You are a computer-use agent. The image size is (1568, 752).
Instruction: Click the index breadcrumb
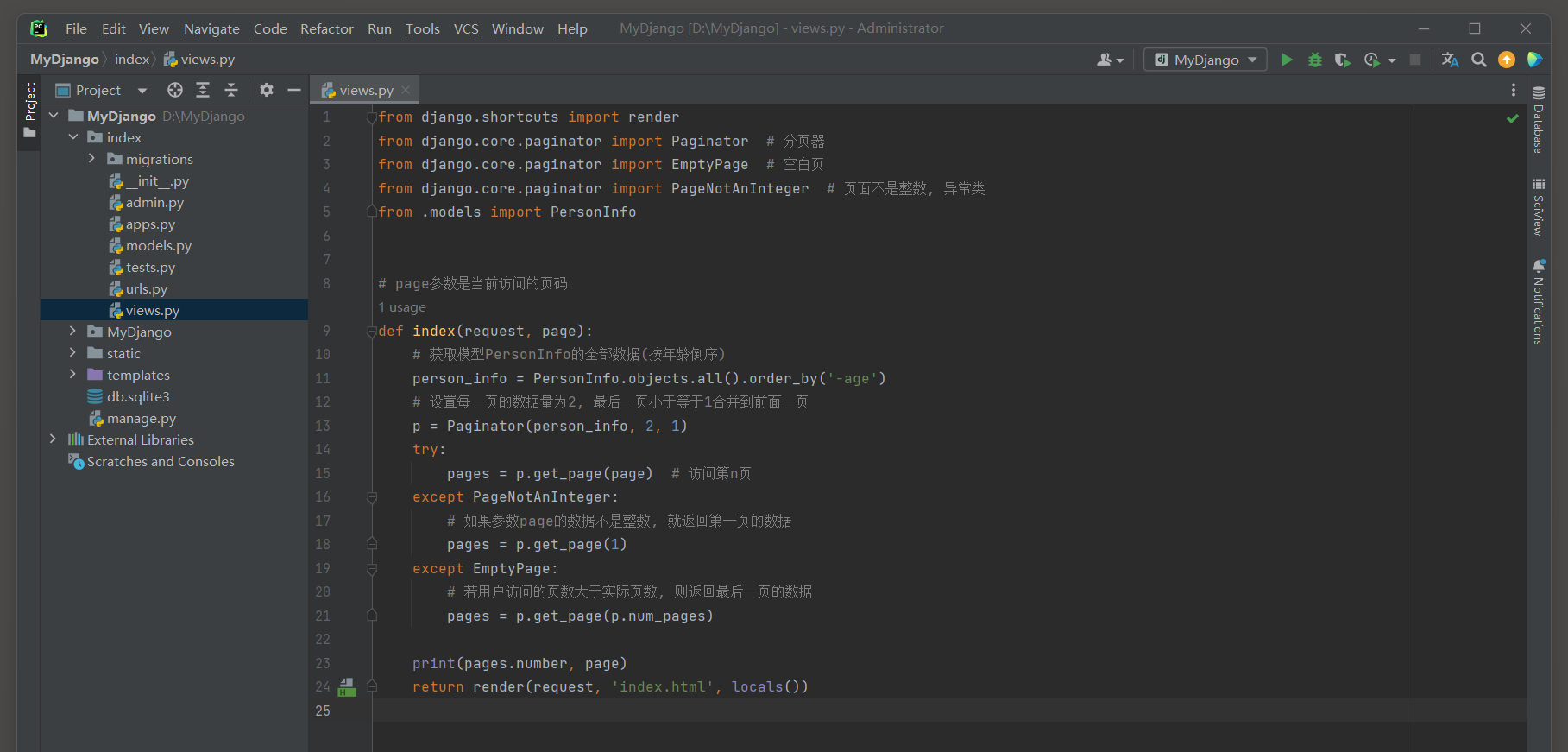coord(132,60)
